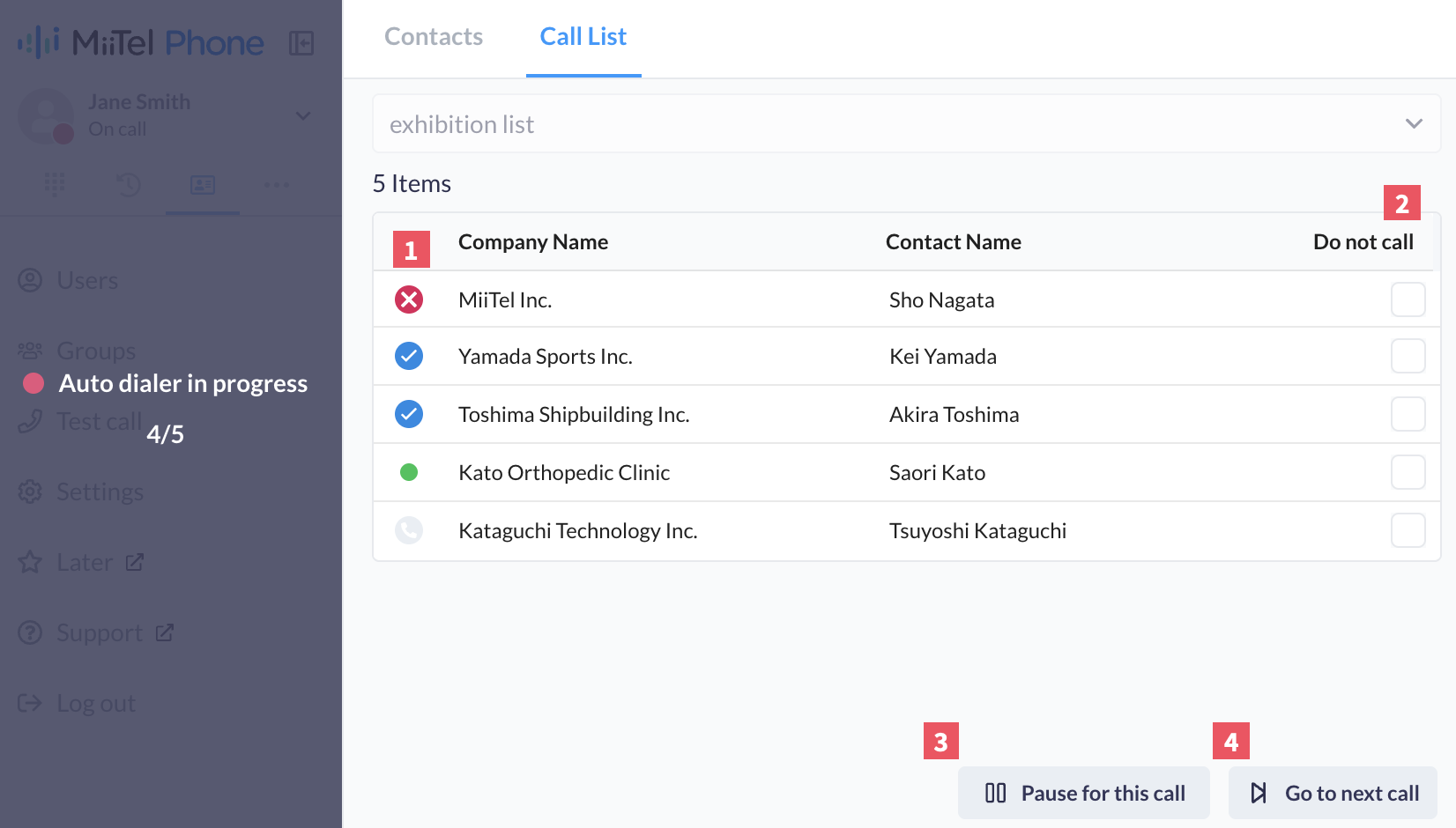Click the red auto dialer recording dot
Image resolution: width=1456 pixels, height=828 pixels.
point(33,383)
